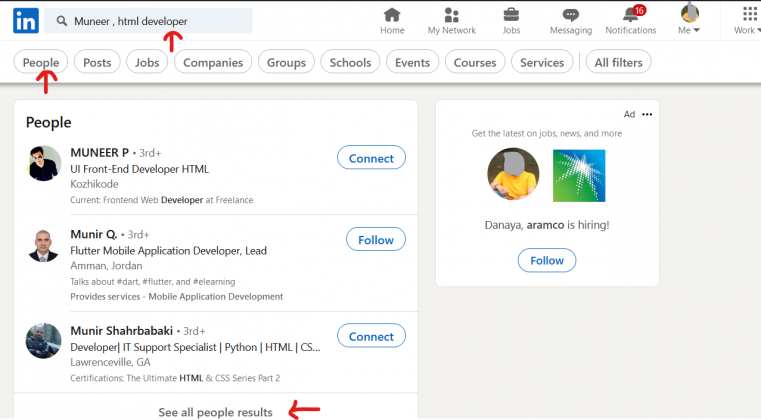Connect with Munir Shahrbabaki

[x=371, y=336]
